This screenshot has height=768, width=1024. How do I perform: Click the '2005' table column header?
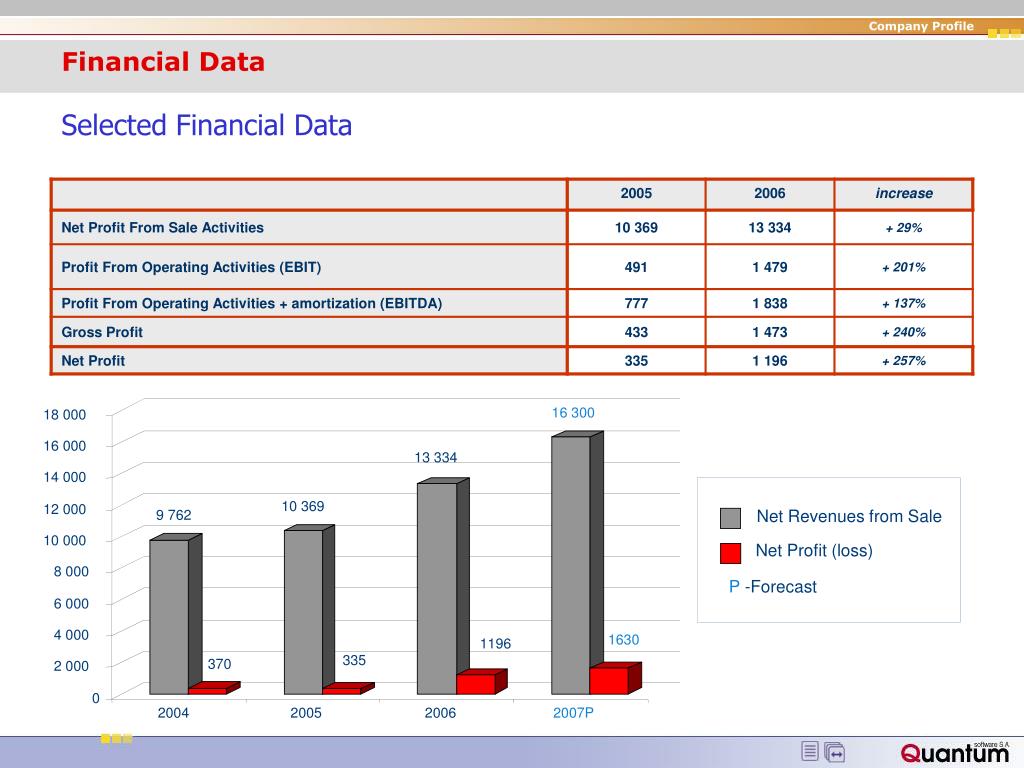(636, 193)
